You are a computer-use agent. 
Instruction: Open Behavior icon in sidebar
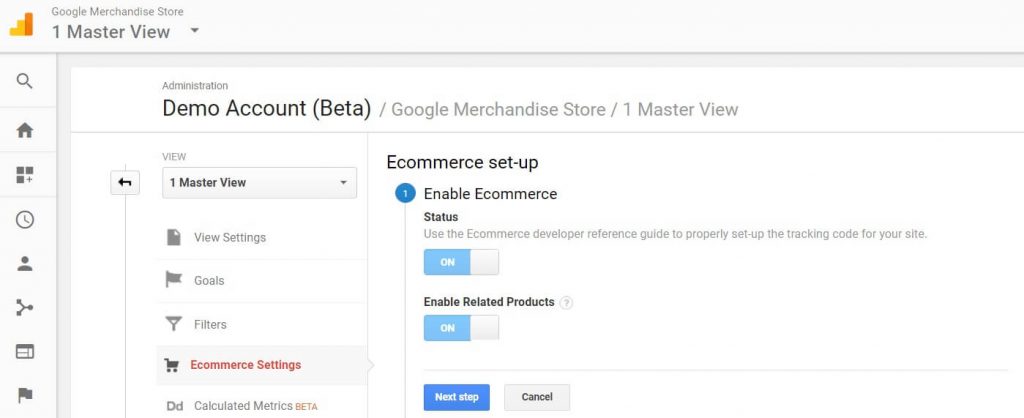tap(24, 351)
